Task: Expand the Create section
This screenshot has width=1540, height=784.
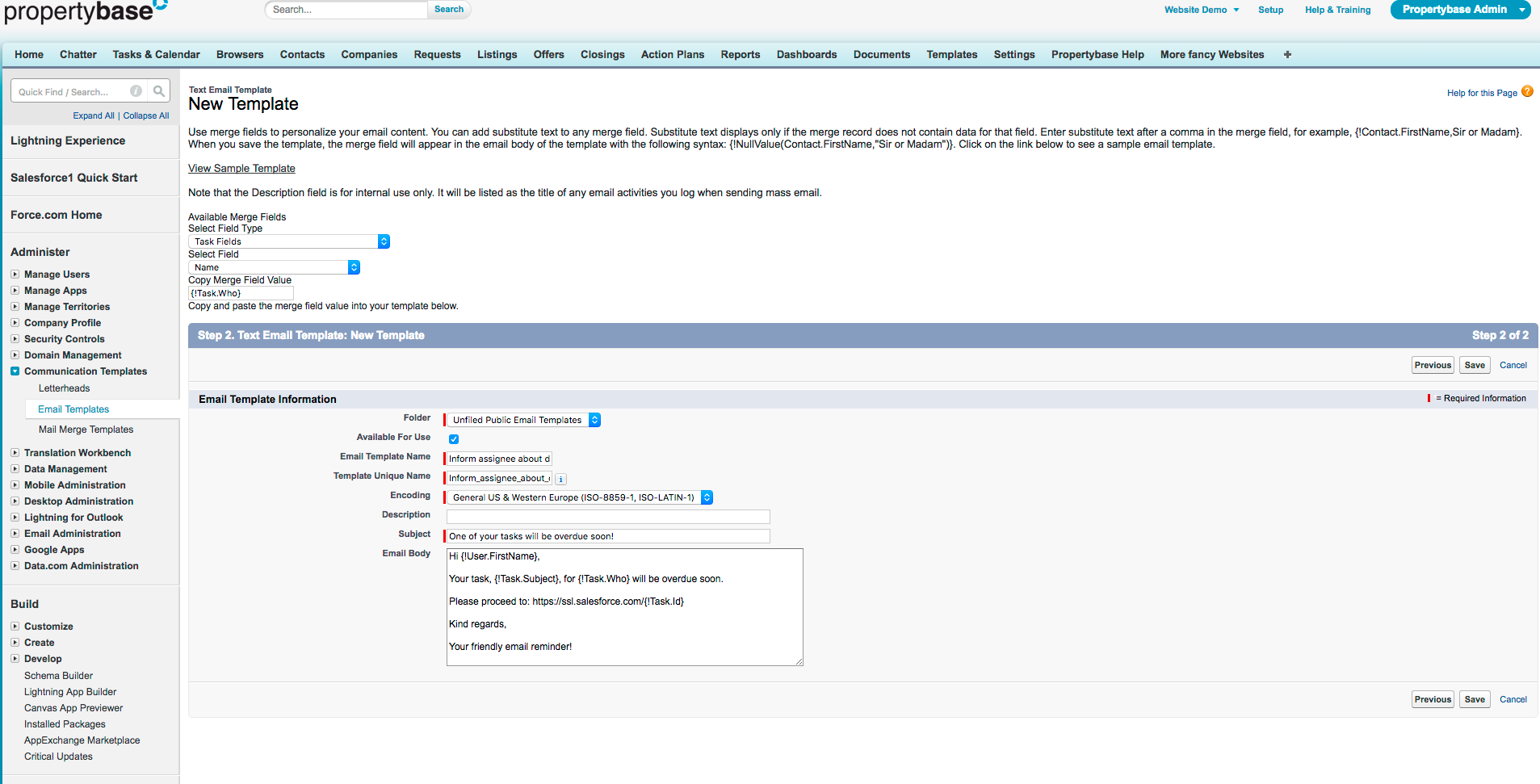Action: click(x=15, y=643)
